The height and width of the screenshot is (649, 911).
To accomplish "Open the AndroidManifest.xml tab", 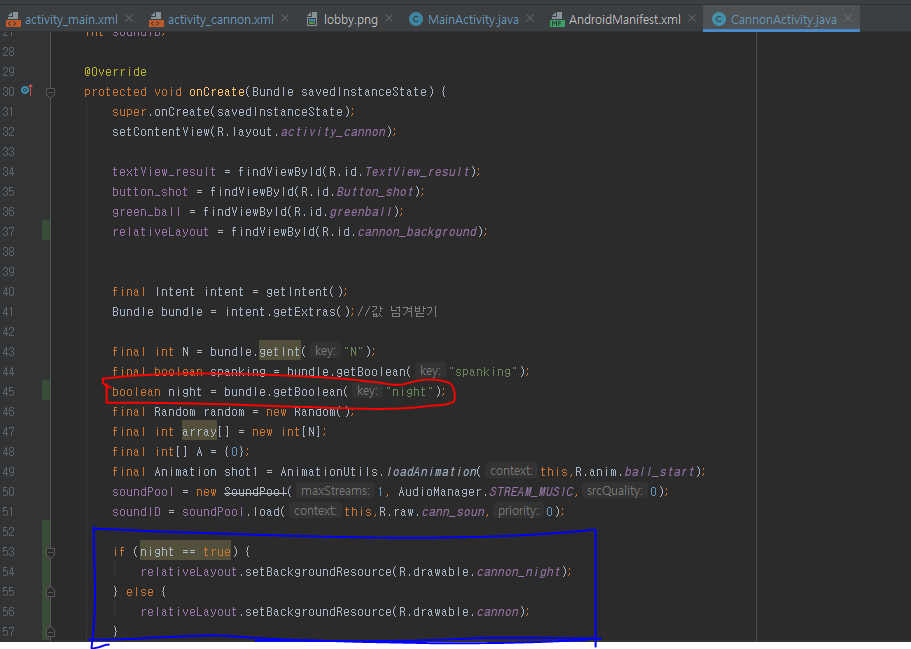I will [624, 20].
